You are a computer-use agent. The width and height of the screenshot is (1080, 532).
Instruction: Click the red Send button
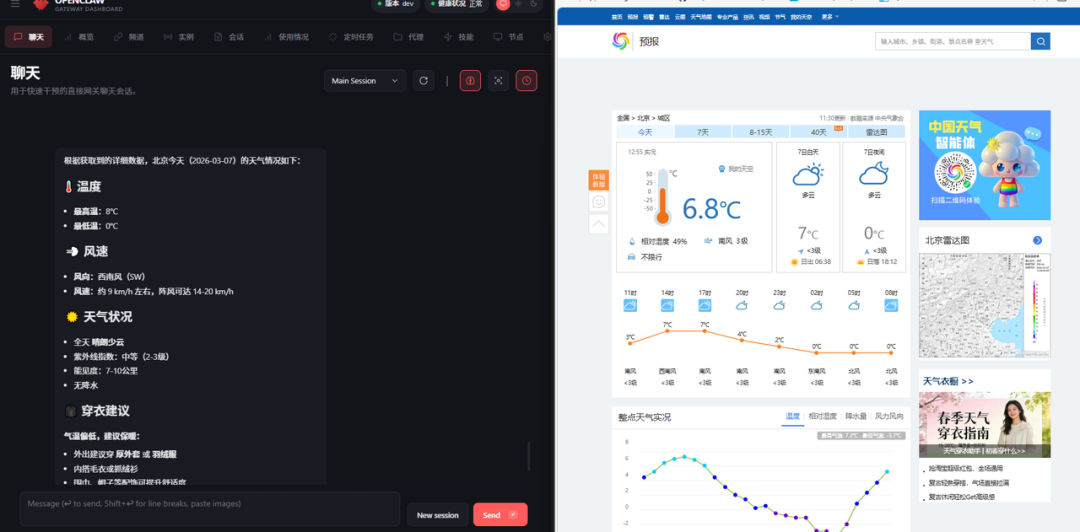[x=500, y=515]
